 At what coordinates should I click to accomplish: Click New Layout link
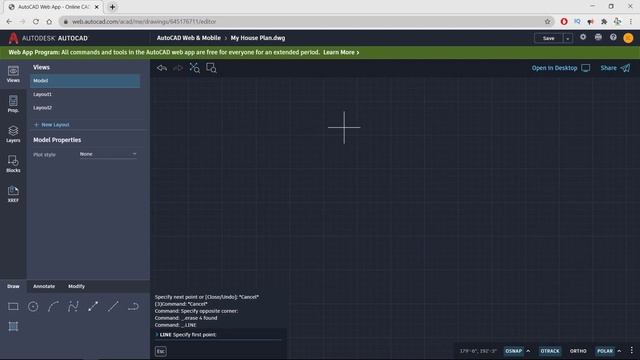point(51,124)
